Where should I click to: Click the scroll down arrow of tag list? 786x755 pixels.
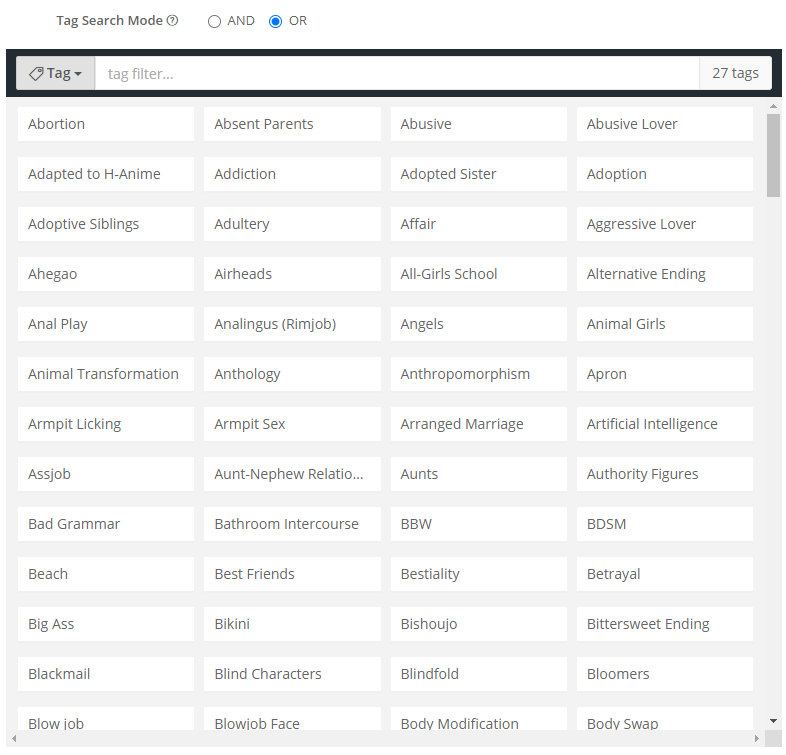773,720
